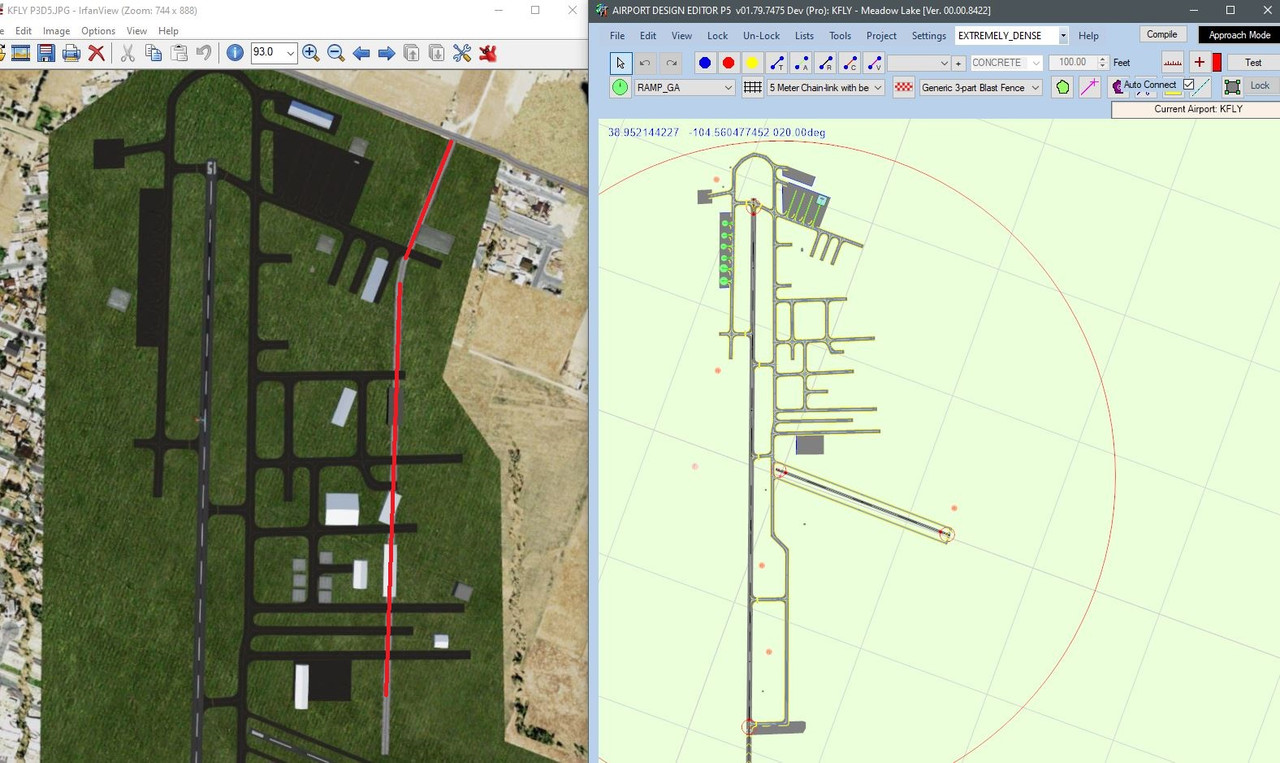Open the RAMP_GA parking type dropdown
Screen dimensions: 1280x763
pyautogui.click(x=729, y=88)
